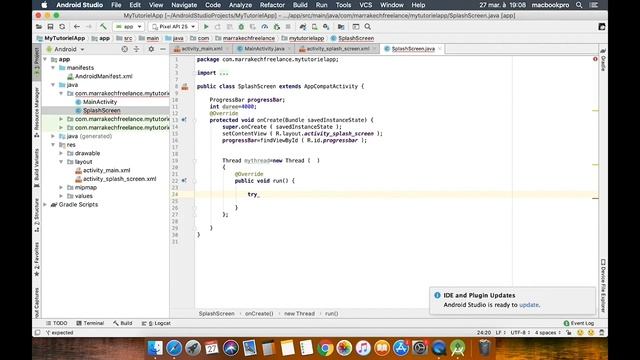This screenshot has width=640, height=360.
Task: Hide the Project panel with minus icon
Action: point(162,49)
